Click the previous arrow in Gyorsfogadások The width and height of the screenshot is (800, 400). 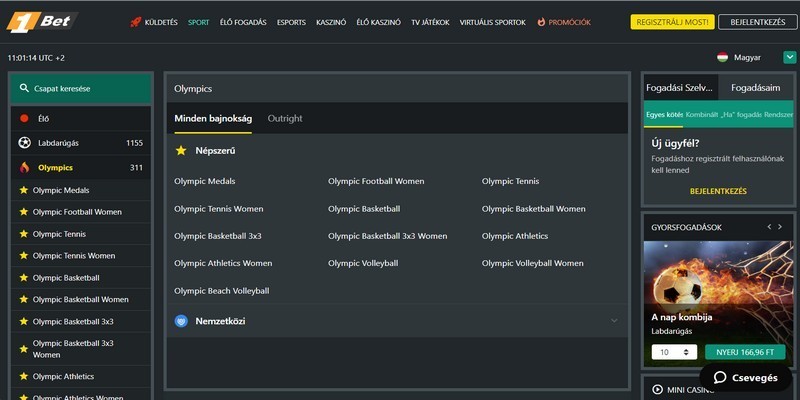[769, 227]
